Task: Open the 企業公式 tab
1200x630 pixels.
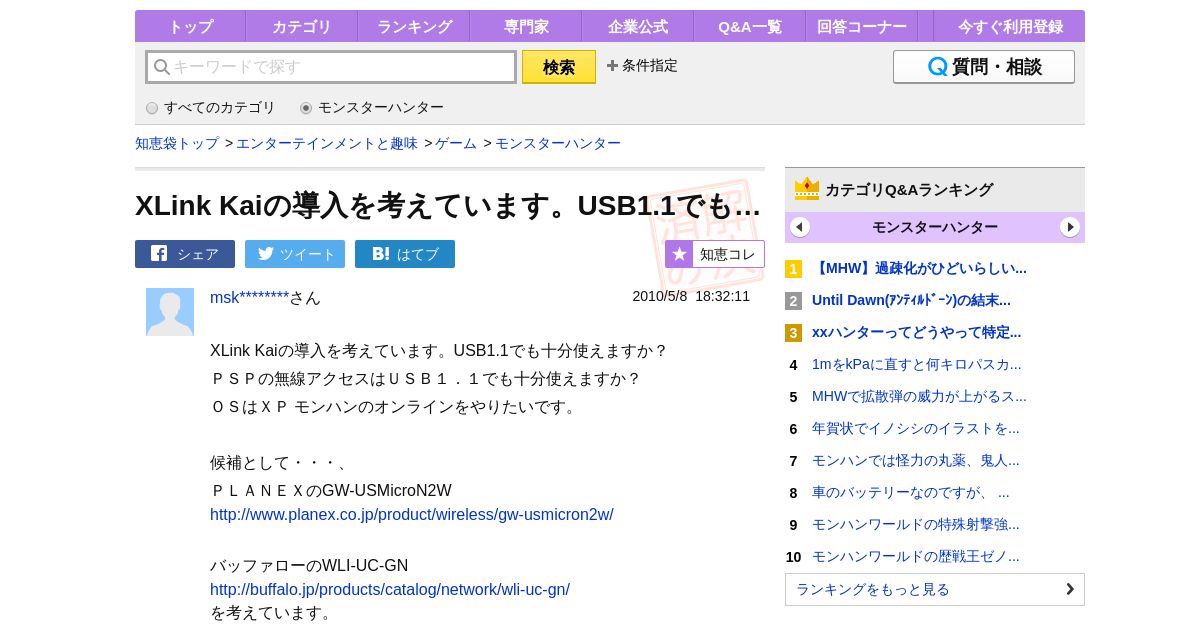Action: (638, 27)
